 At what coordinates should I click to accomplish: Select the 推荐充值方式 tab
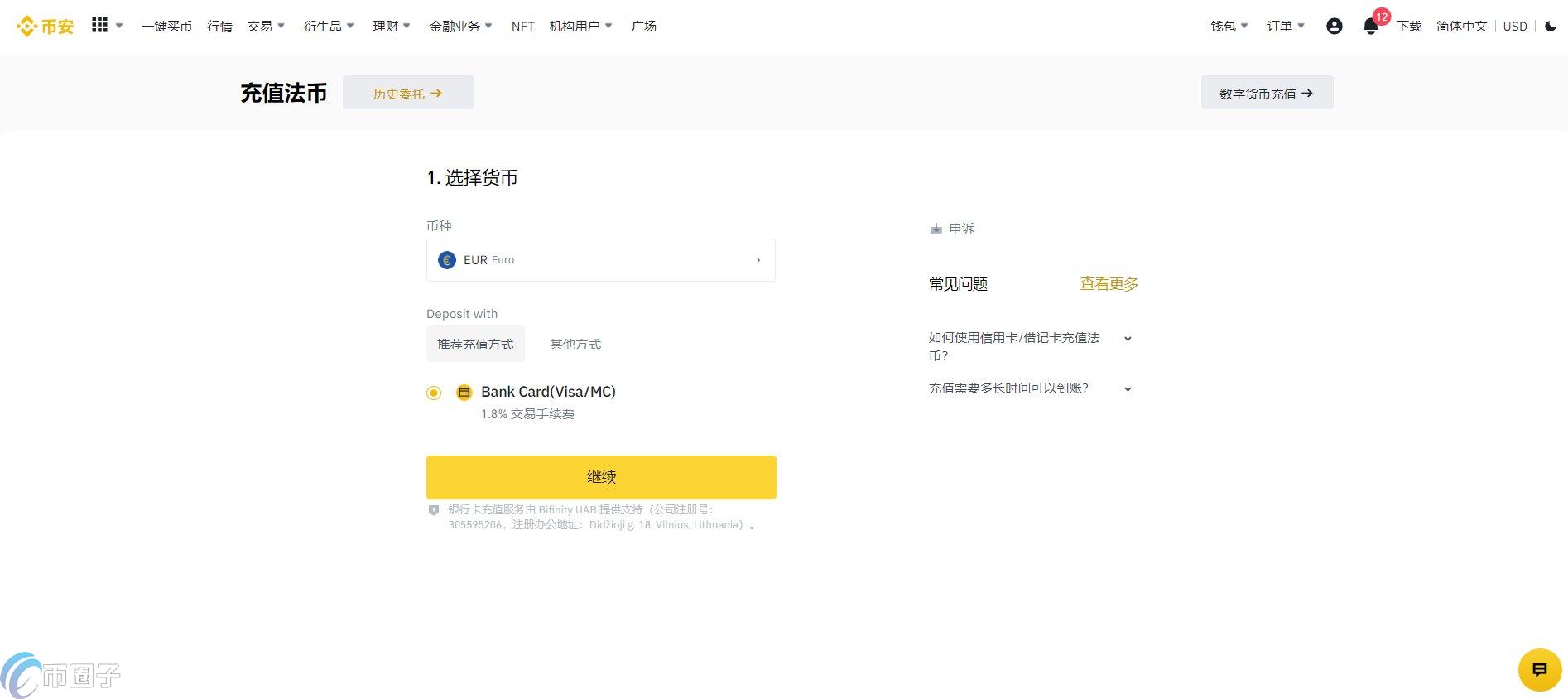tap(475, 345)
